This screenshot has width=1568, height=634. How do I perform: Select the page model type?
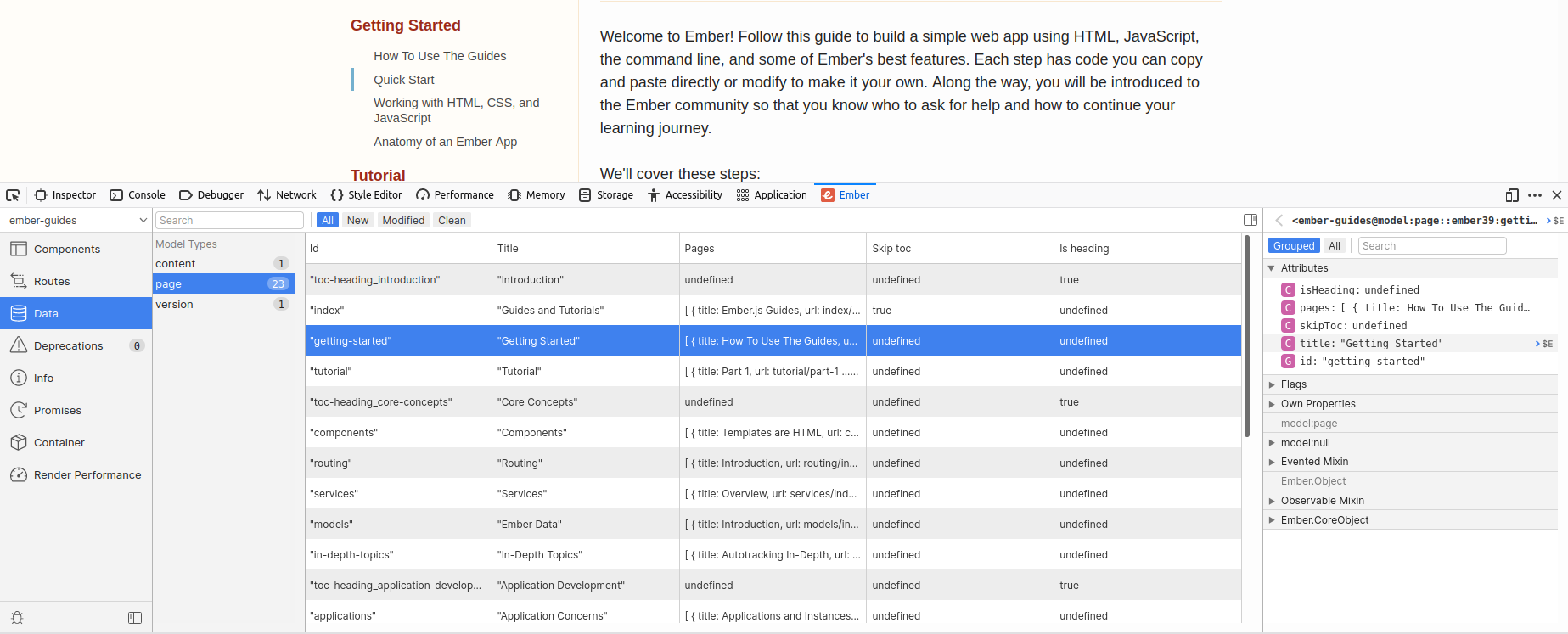pos(223,284)
